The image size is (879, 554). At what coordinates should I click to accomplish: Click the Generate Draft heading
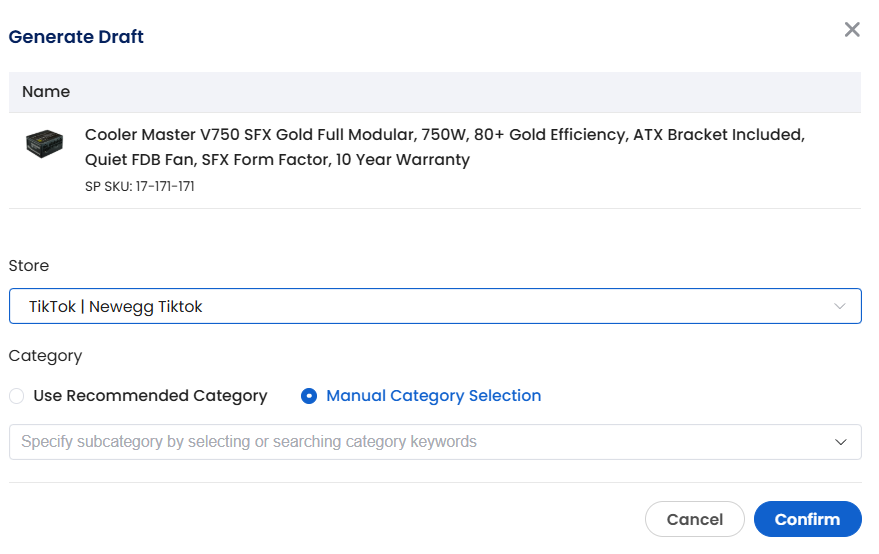[76, 37]
